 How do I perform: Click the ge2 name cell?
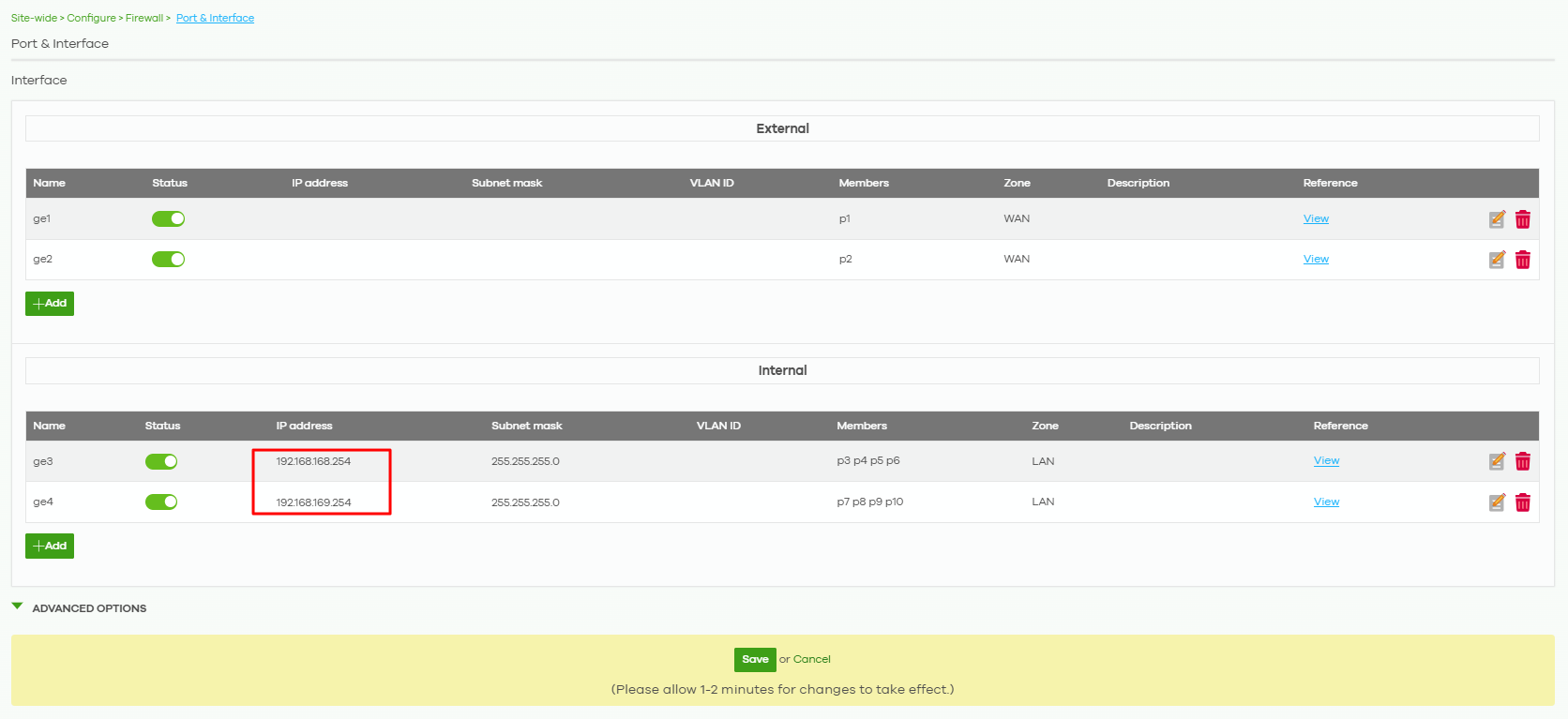pos(43,259)
